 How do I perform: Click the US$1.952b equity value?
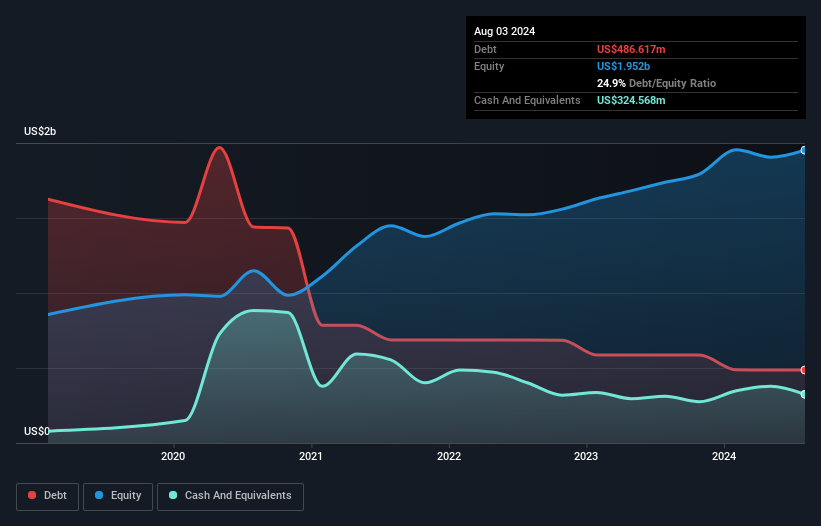pos(623,66)
